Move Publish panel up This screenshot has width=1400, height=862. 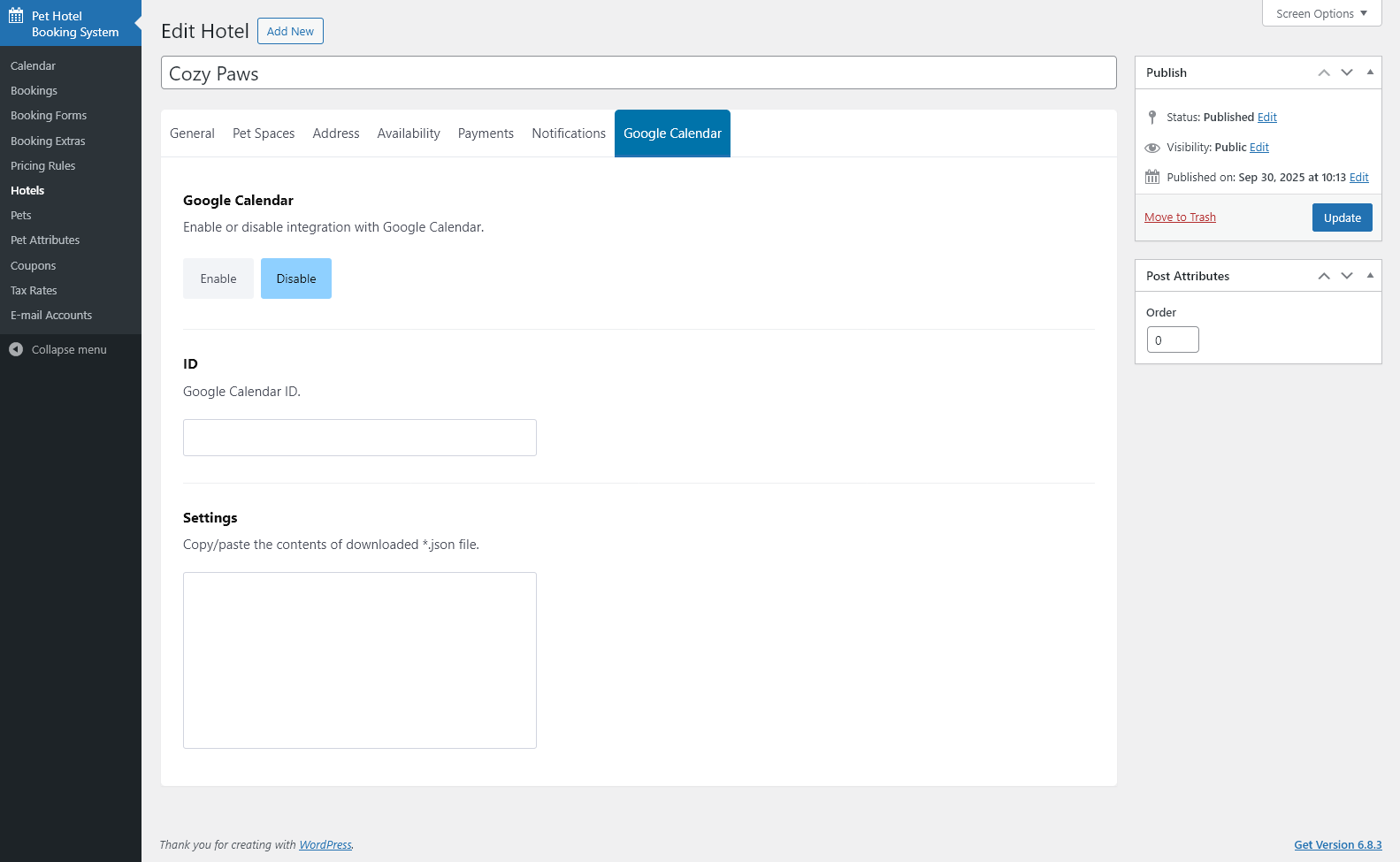(x=1324, y=72)
